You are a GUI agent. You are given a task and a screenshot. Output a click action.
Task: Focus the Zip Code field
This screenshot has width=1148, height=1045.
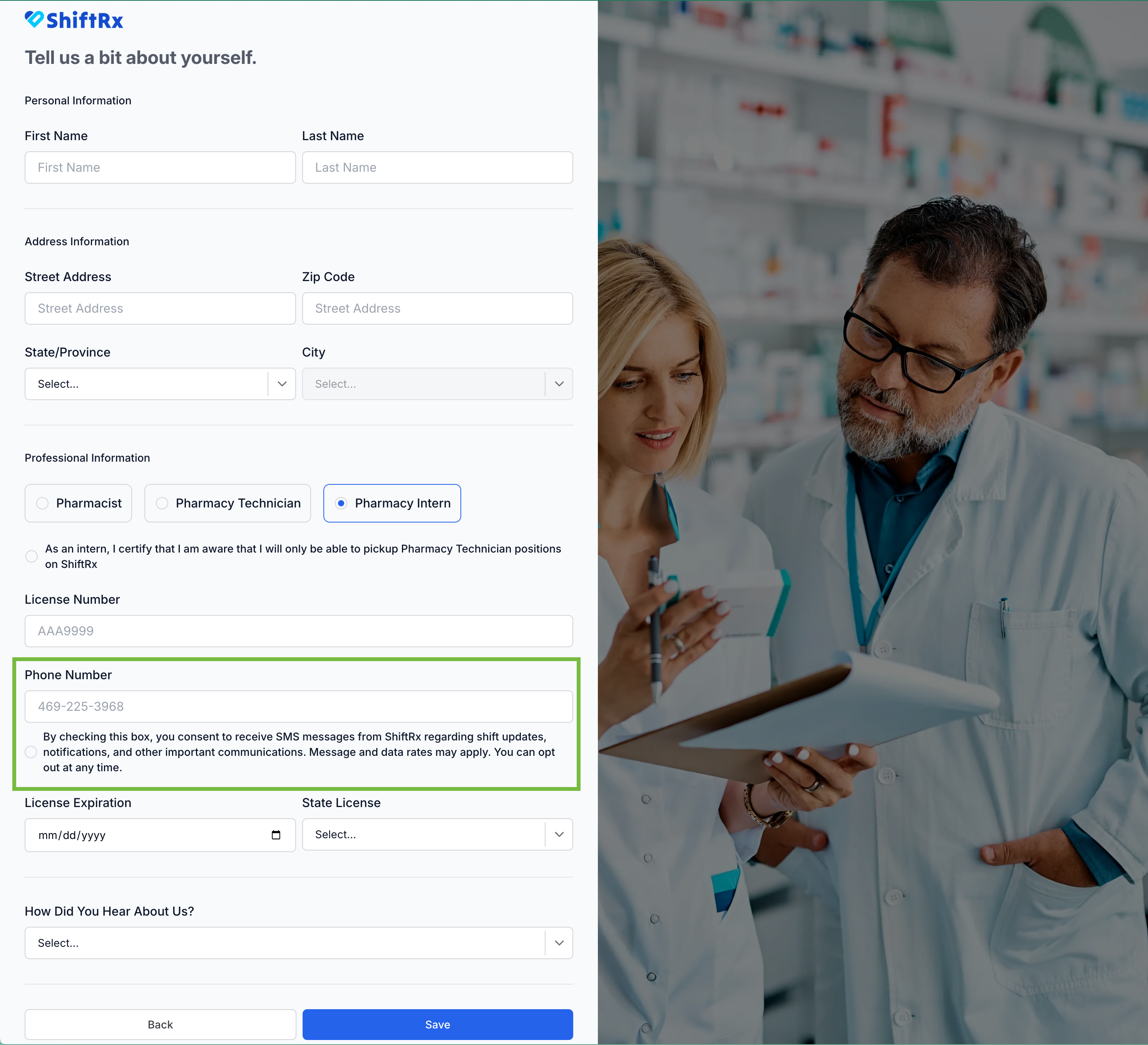[437, 309]
